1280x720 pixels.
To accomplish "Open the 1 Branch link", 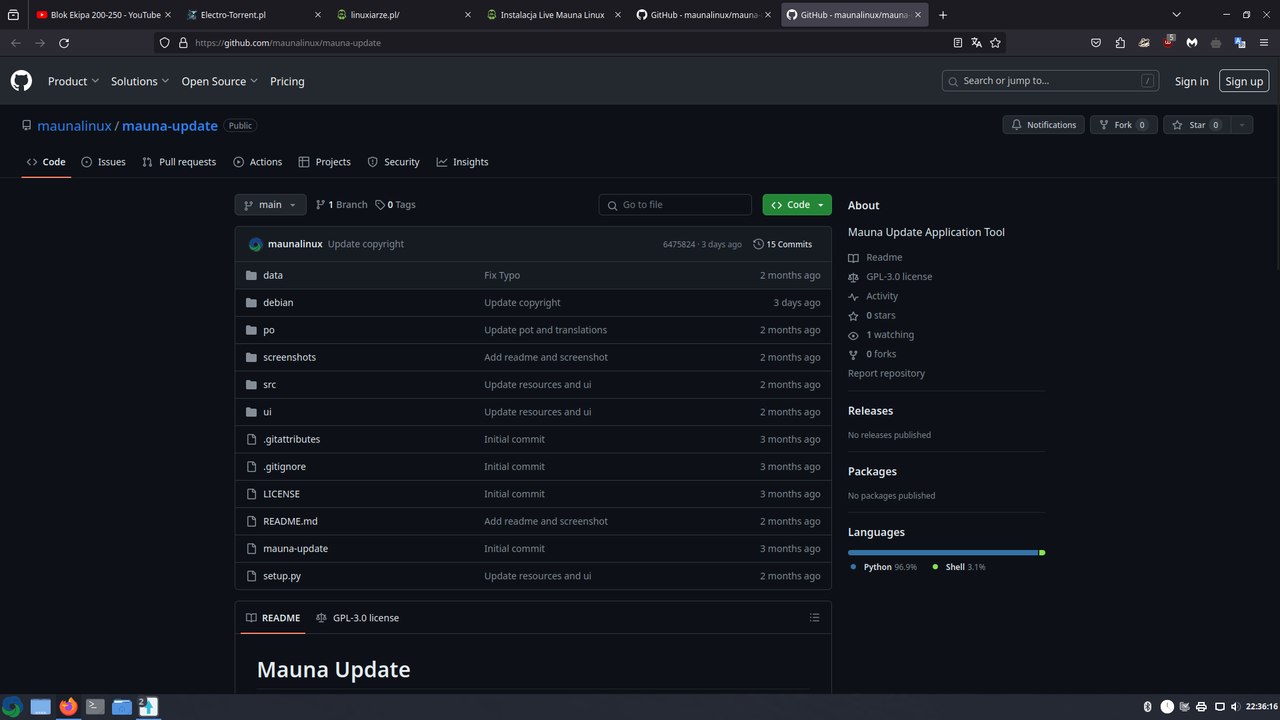I will 342,205.
